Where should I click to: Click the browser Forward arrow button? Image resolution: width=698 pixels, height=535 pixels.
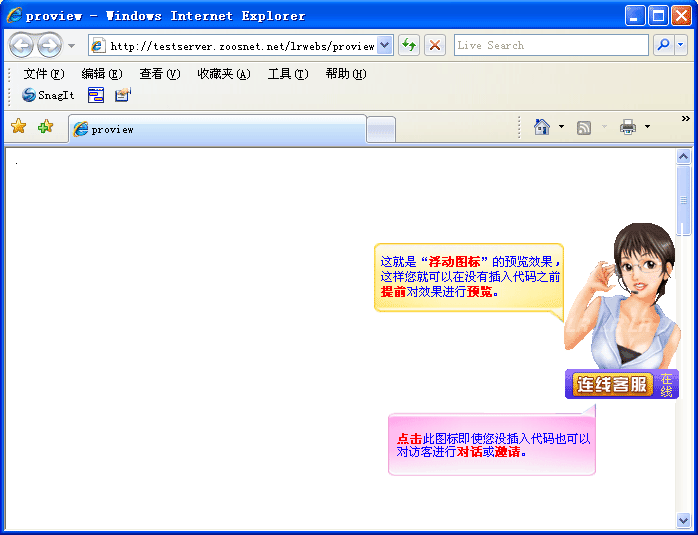(x=49, y=45)
